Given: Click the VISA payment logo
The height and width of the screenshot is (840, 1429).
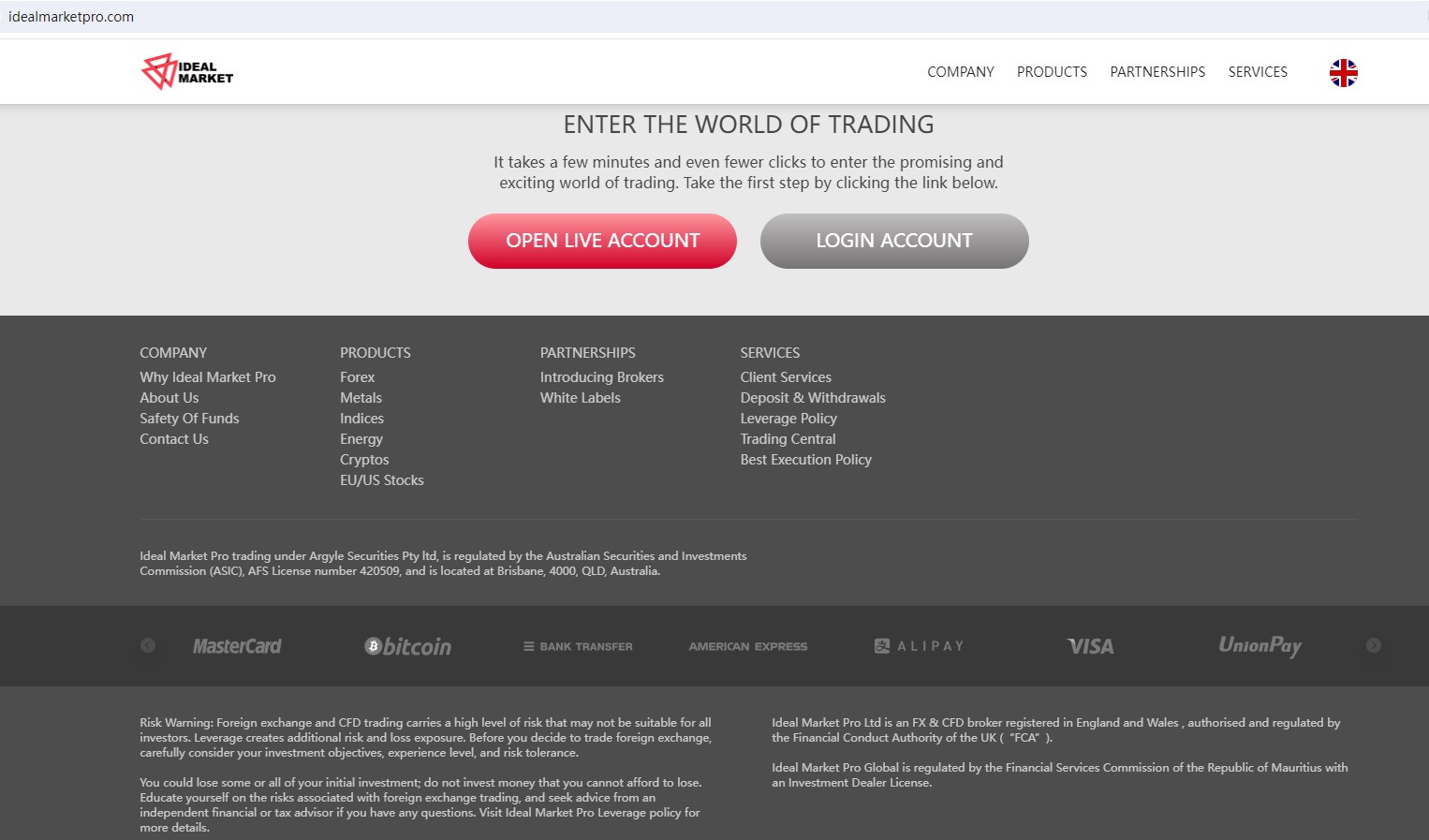Looking at the screenshot, I should 1091,646.
